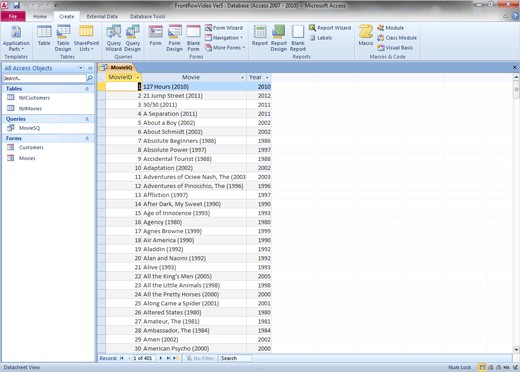Image resolution: width=520 pixels, height=372 pixels.
Task: Select the MovieSQ document tab
Action: pos(117,67)
